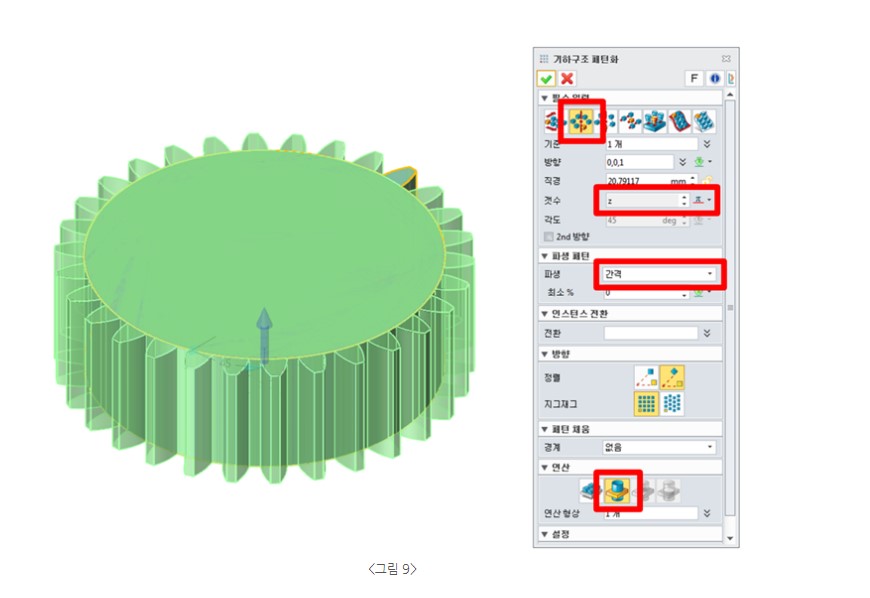Select the first 연산 base operation icon
The image size is (870, 598).
tap(590, 491)
